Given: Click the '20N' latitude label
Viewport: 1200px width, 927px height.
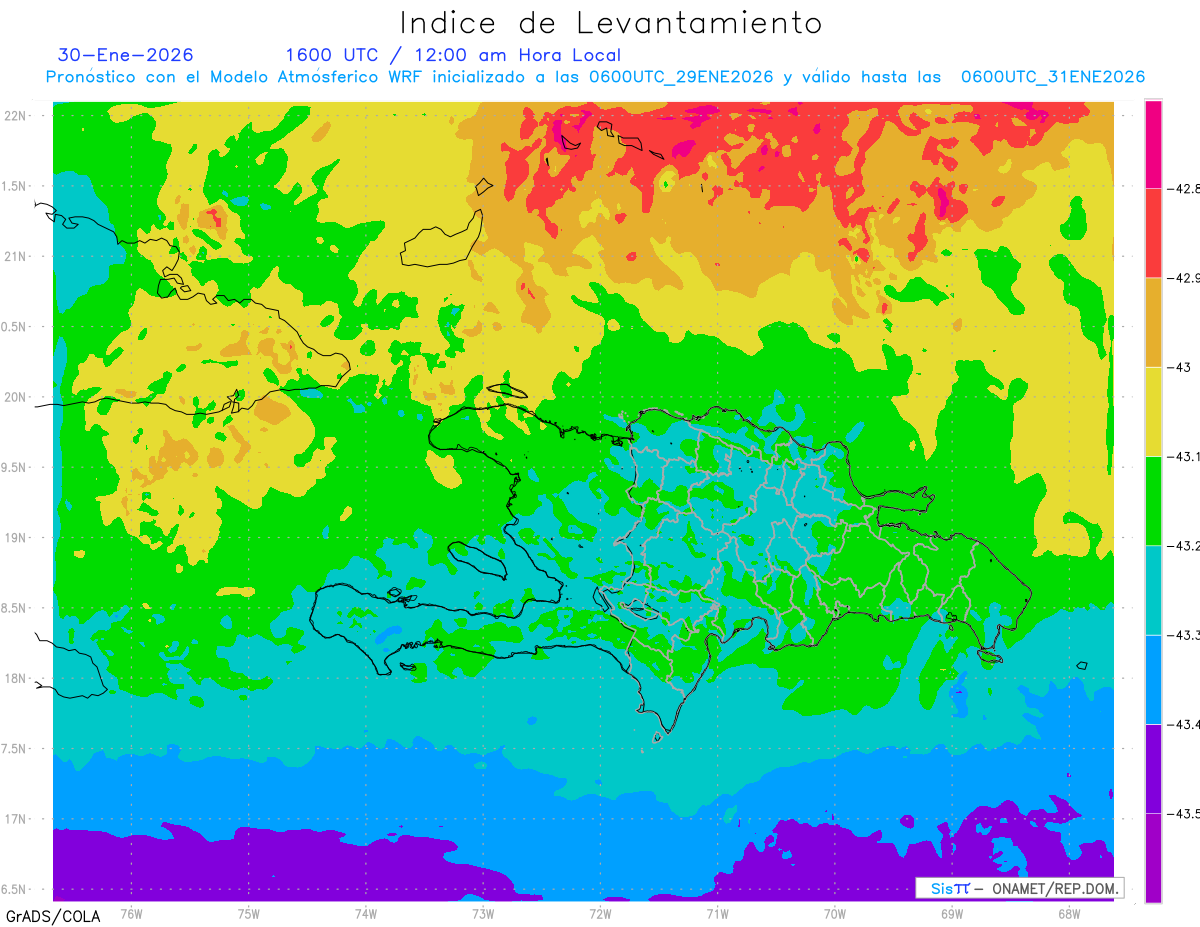Looking at the screenshot, I should (16, 397).
